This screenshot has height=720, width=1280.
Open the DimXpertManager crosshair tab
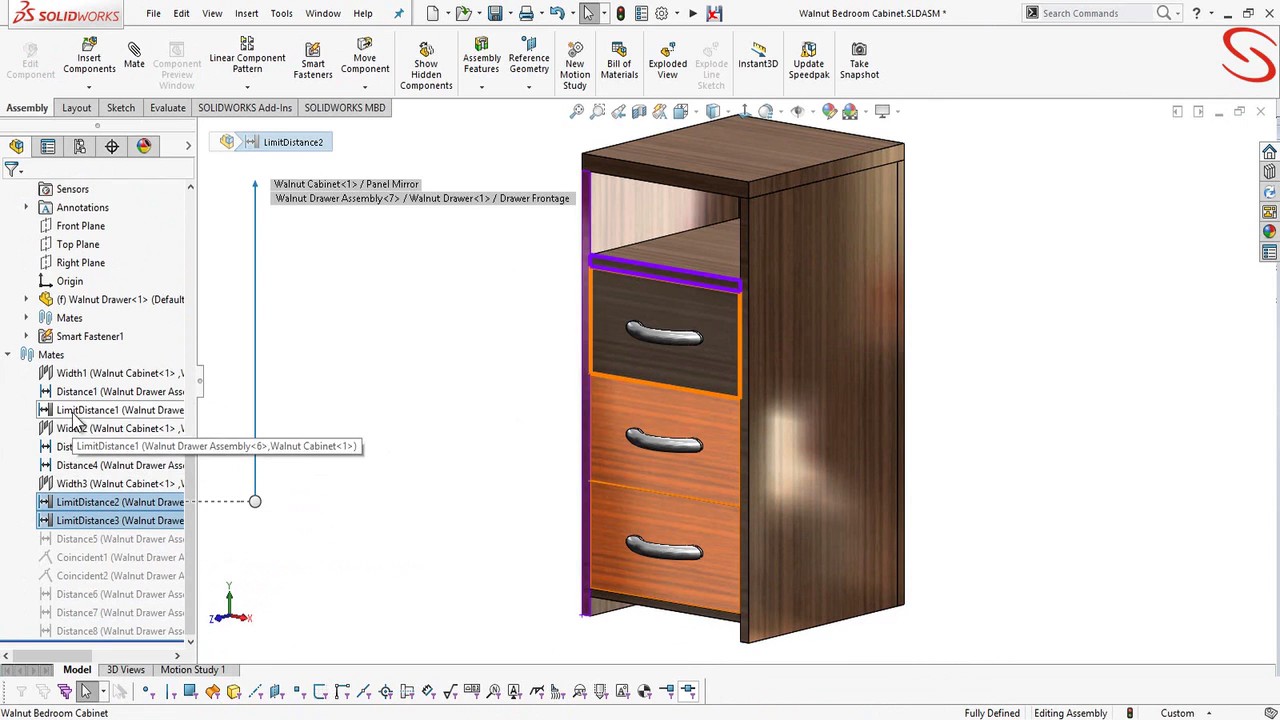click(x=112, y=147)
